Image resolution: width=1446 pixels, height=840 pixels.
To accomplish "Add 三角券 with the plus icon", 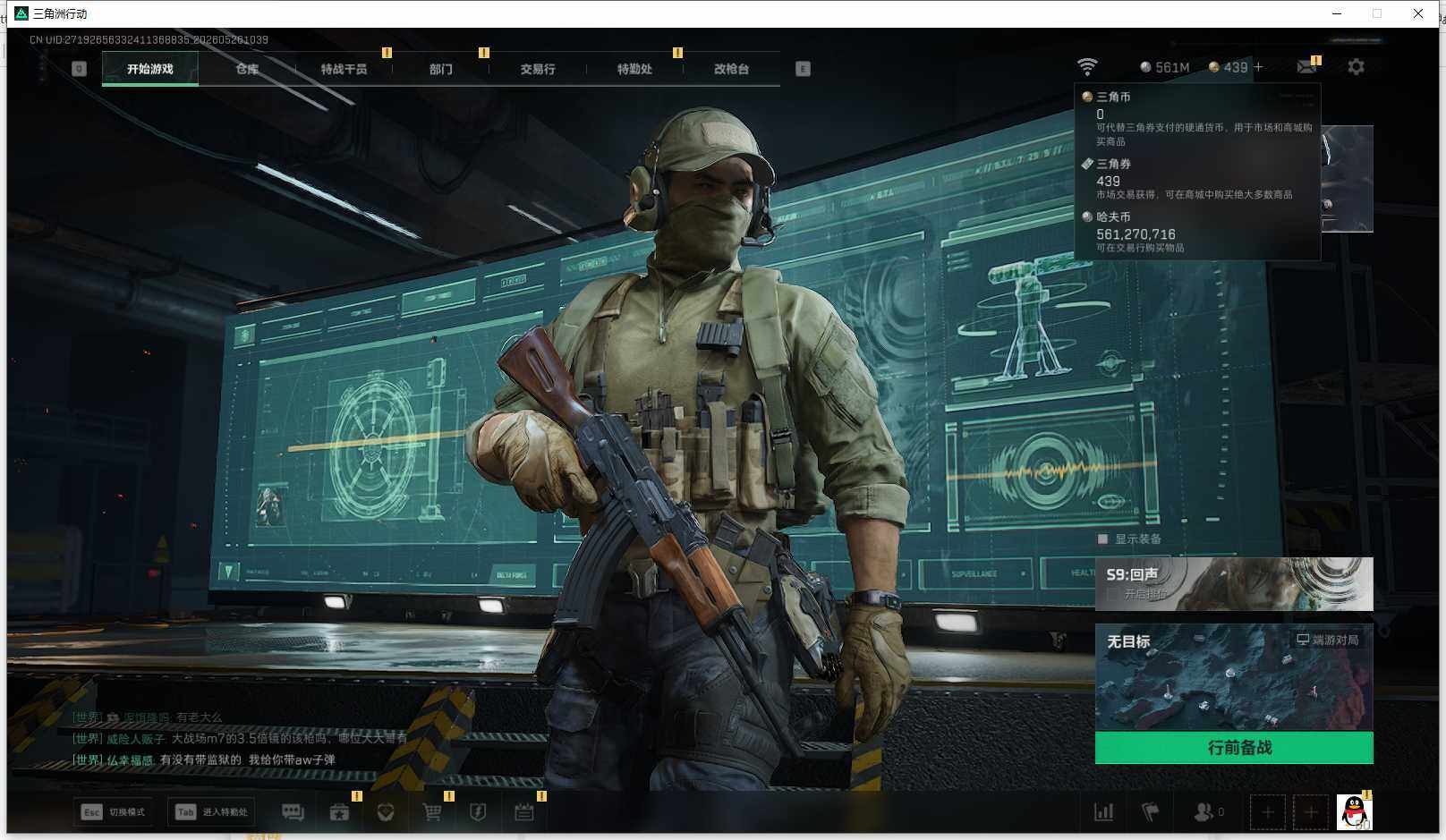I will pos(1258,67).
